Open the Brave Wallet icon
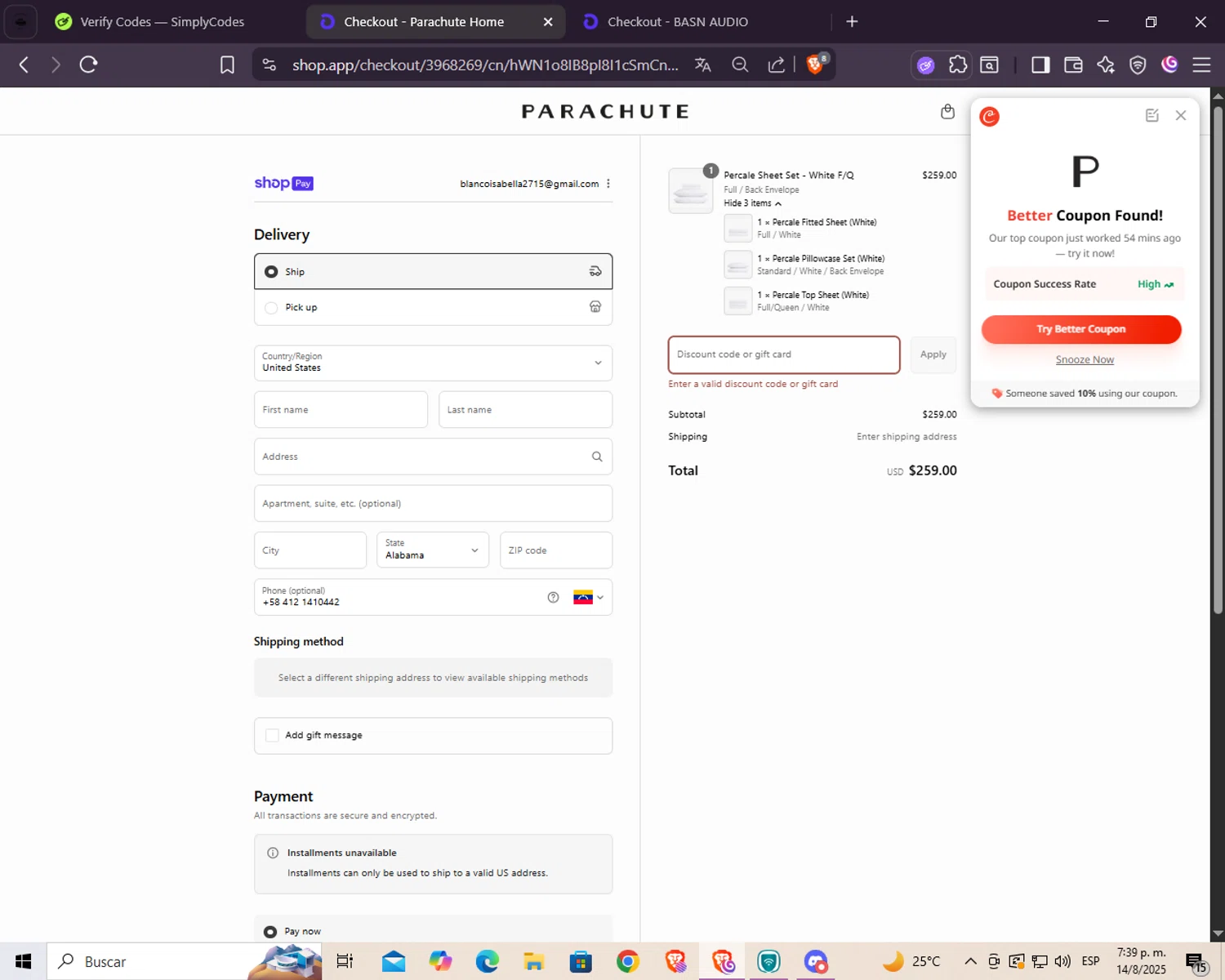The height and width of the screenshot is (980, 1225). click(x=1073, y=65)
